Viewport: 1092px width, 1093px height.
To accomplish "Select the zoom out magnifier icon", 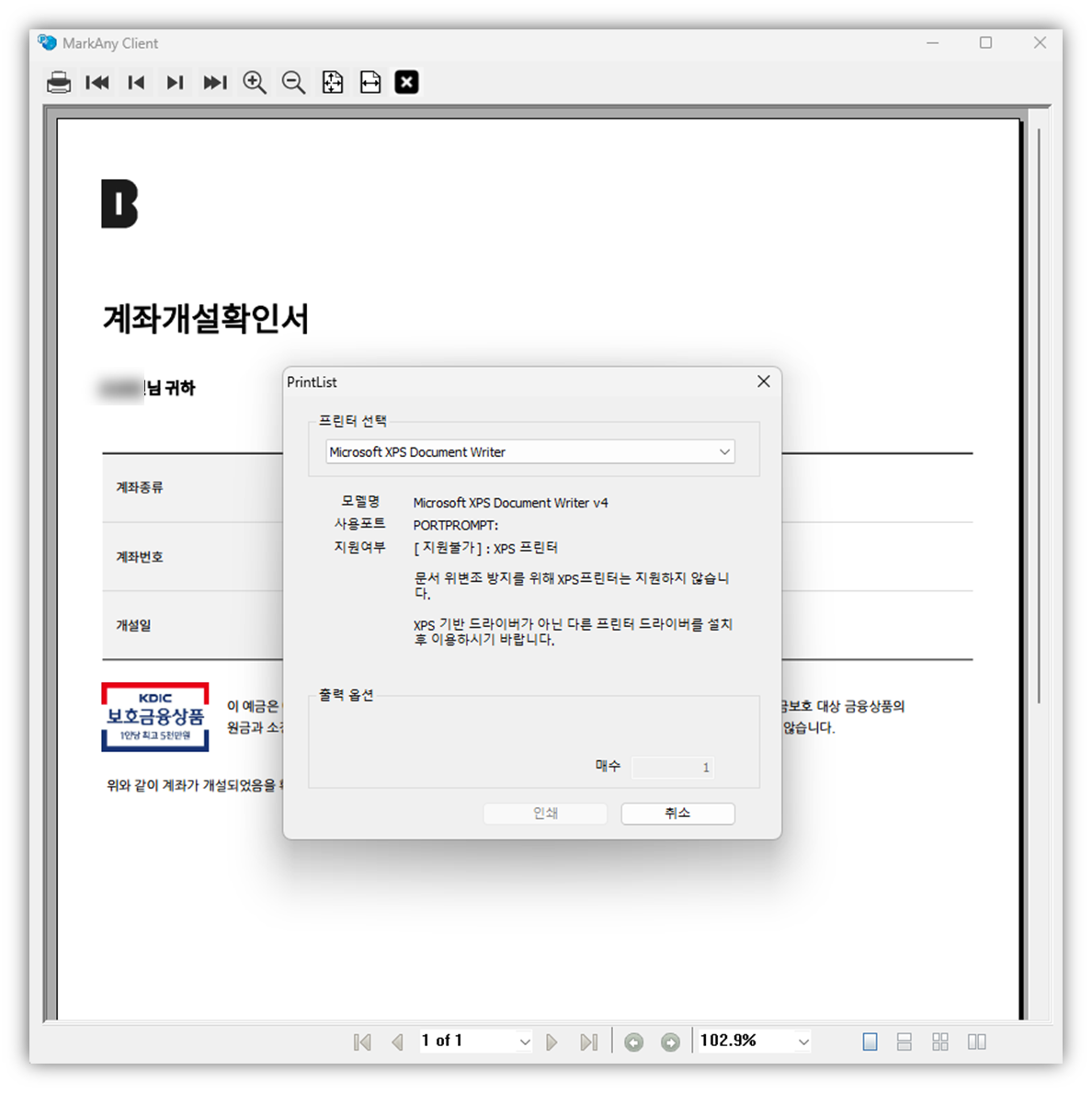I will (293, 82).
